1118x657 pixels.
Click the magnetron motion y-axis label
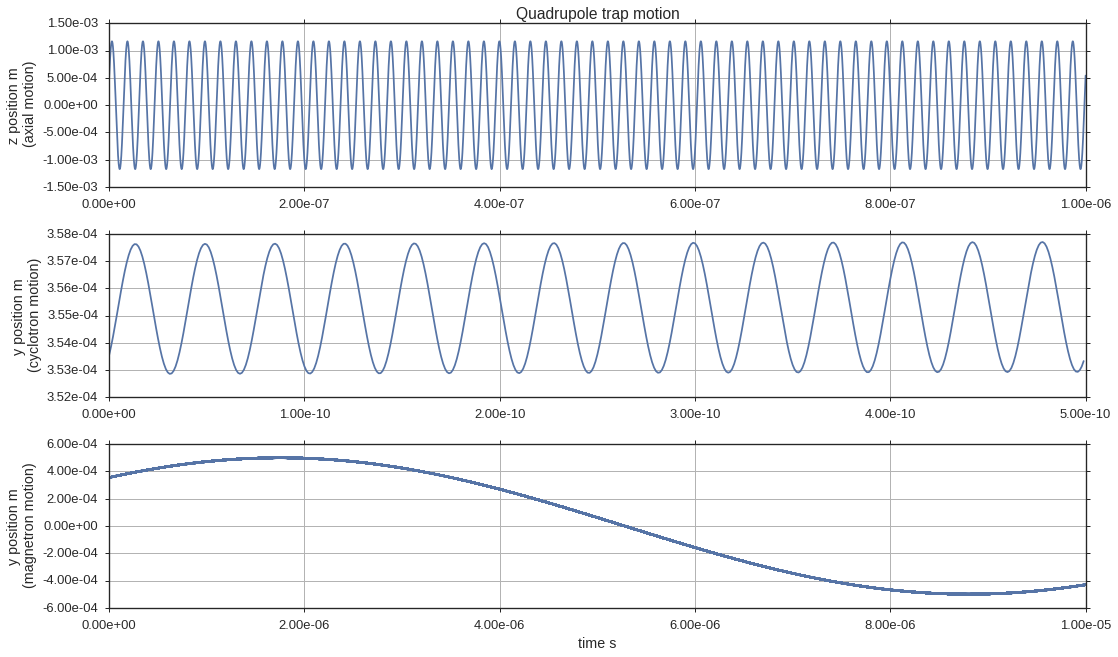tap(21, 525)
